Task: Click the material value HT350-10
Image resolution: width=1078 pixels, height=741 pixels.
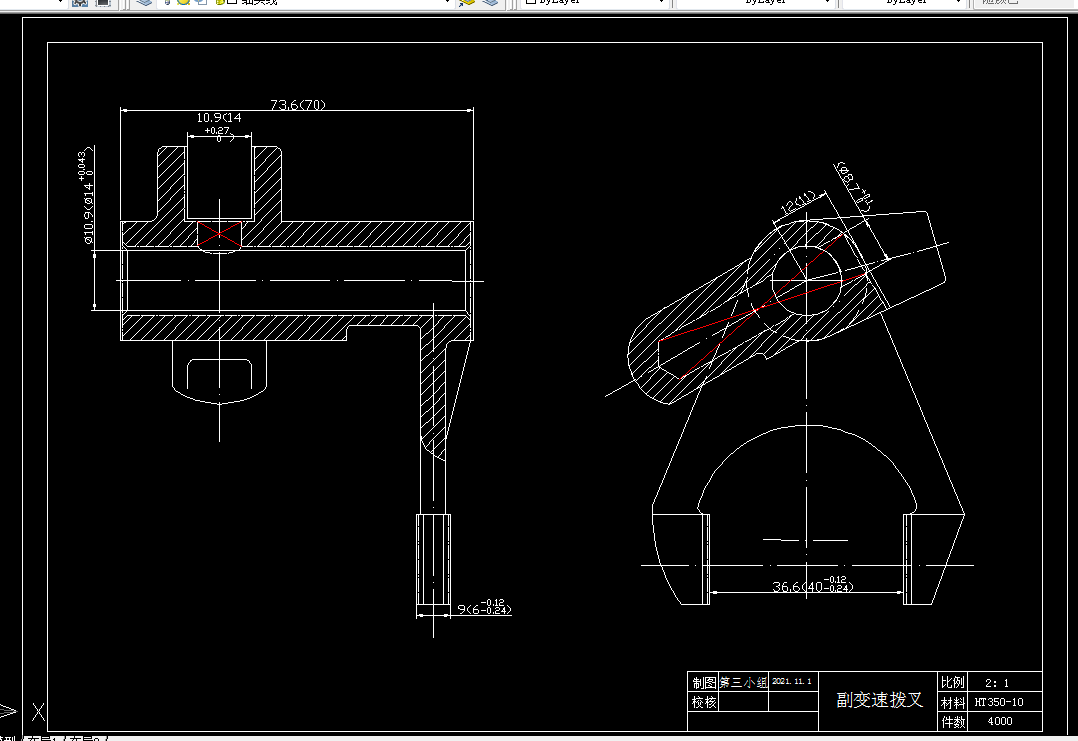Action: coord(999,703)
